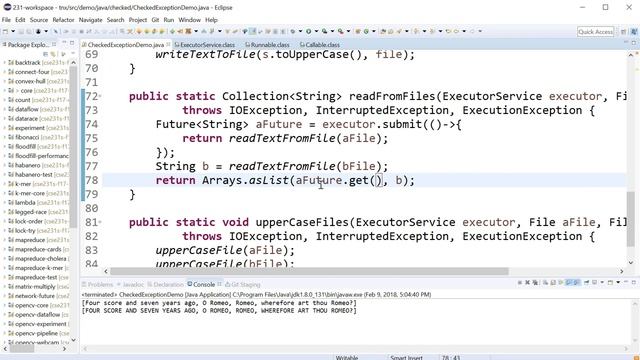Screen dimensions: 640x360
Task: Click the Debug bug toolbar icon
Action: click(x=293, y=31)
